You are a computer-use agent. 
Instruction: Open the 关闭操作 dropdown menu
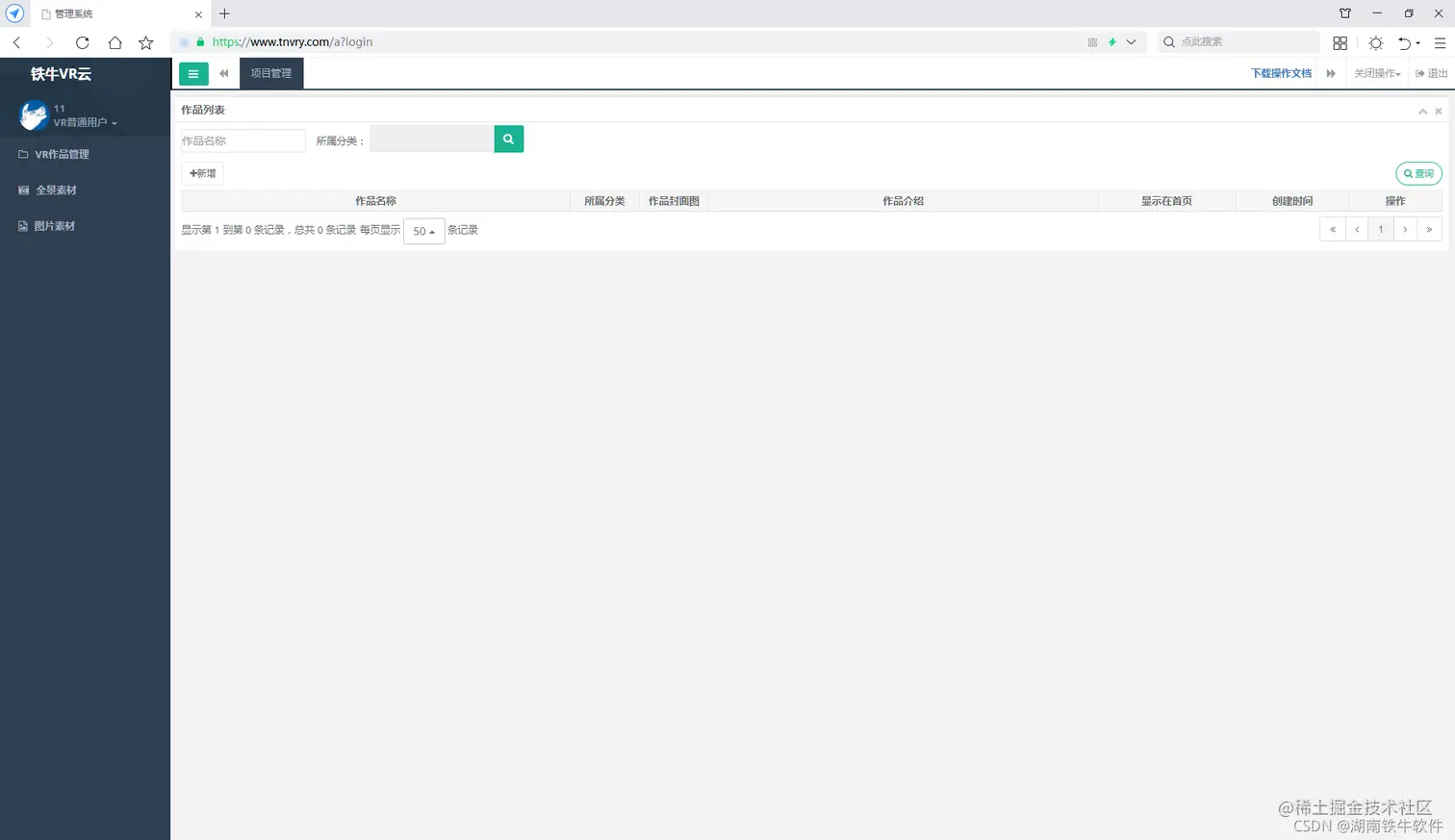click(1377, 73)
